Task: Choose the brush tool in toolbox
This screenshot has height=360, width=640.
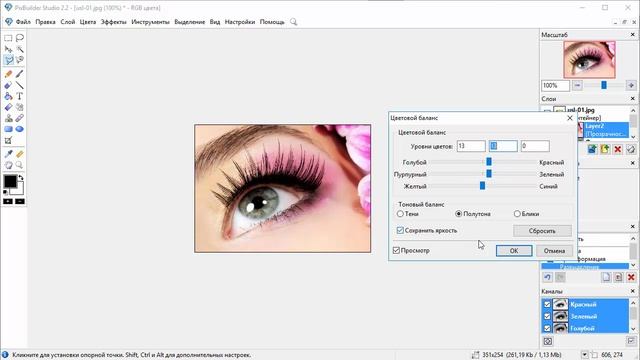Action: pyautogui.click(x=20, y=74)
